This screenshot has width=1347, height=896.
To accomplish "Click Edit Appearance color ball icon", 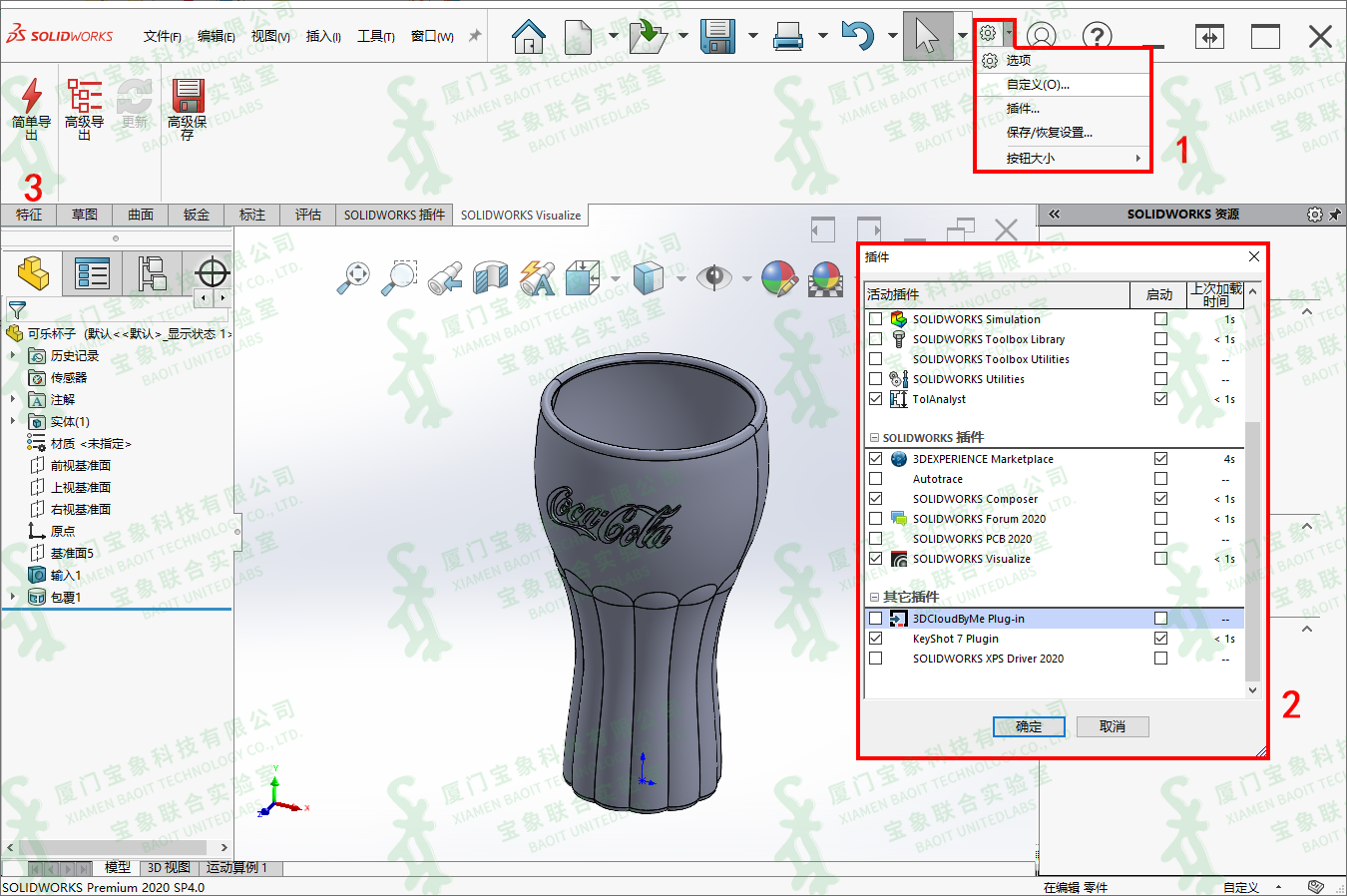I will 779,278.
